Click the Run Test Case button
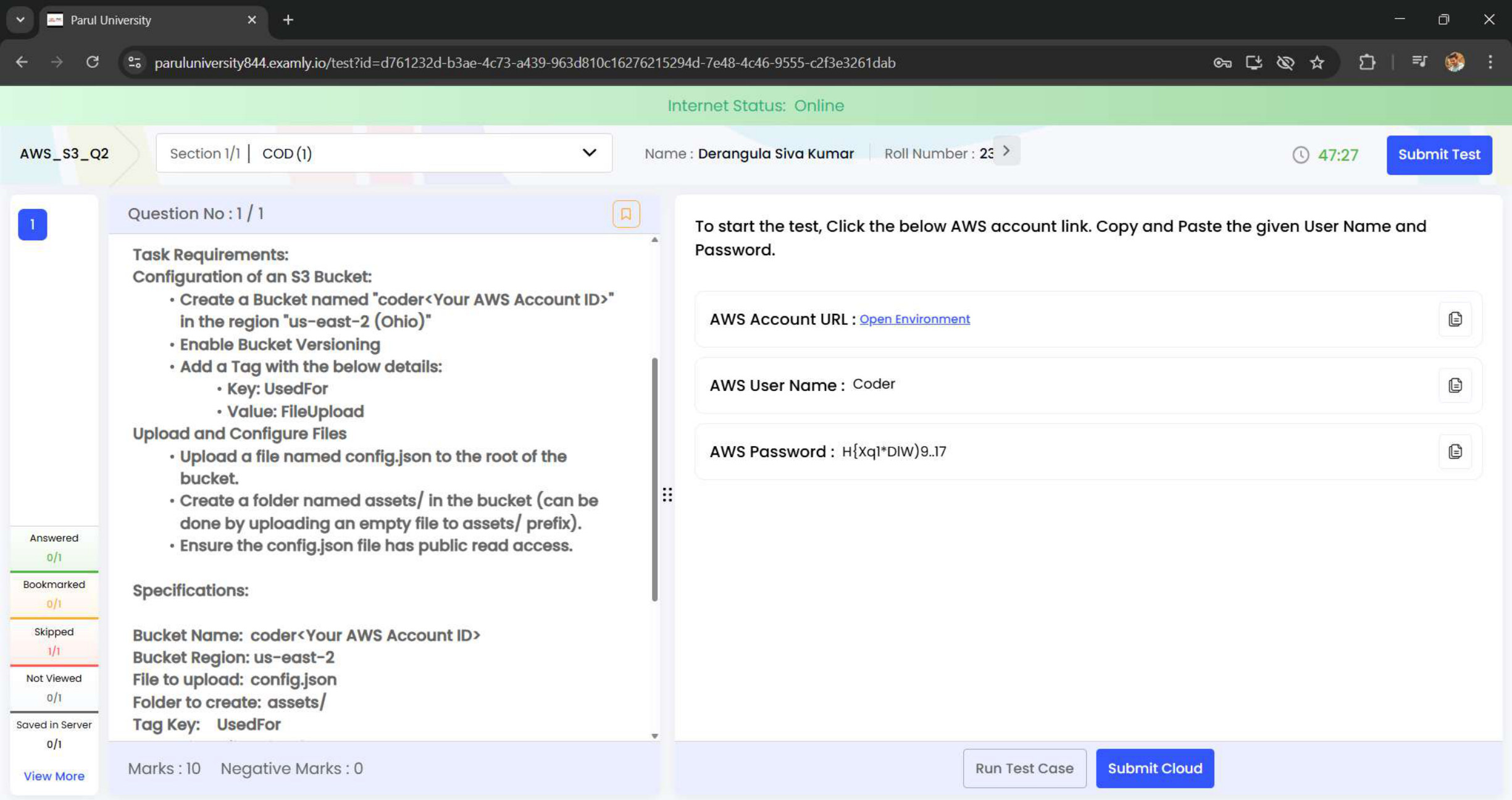 [1024, 768]
